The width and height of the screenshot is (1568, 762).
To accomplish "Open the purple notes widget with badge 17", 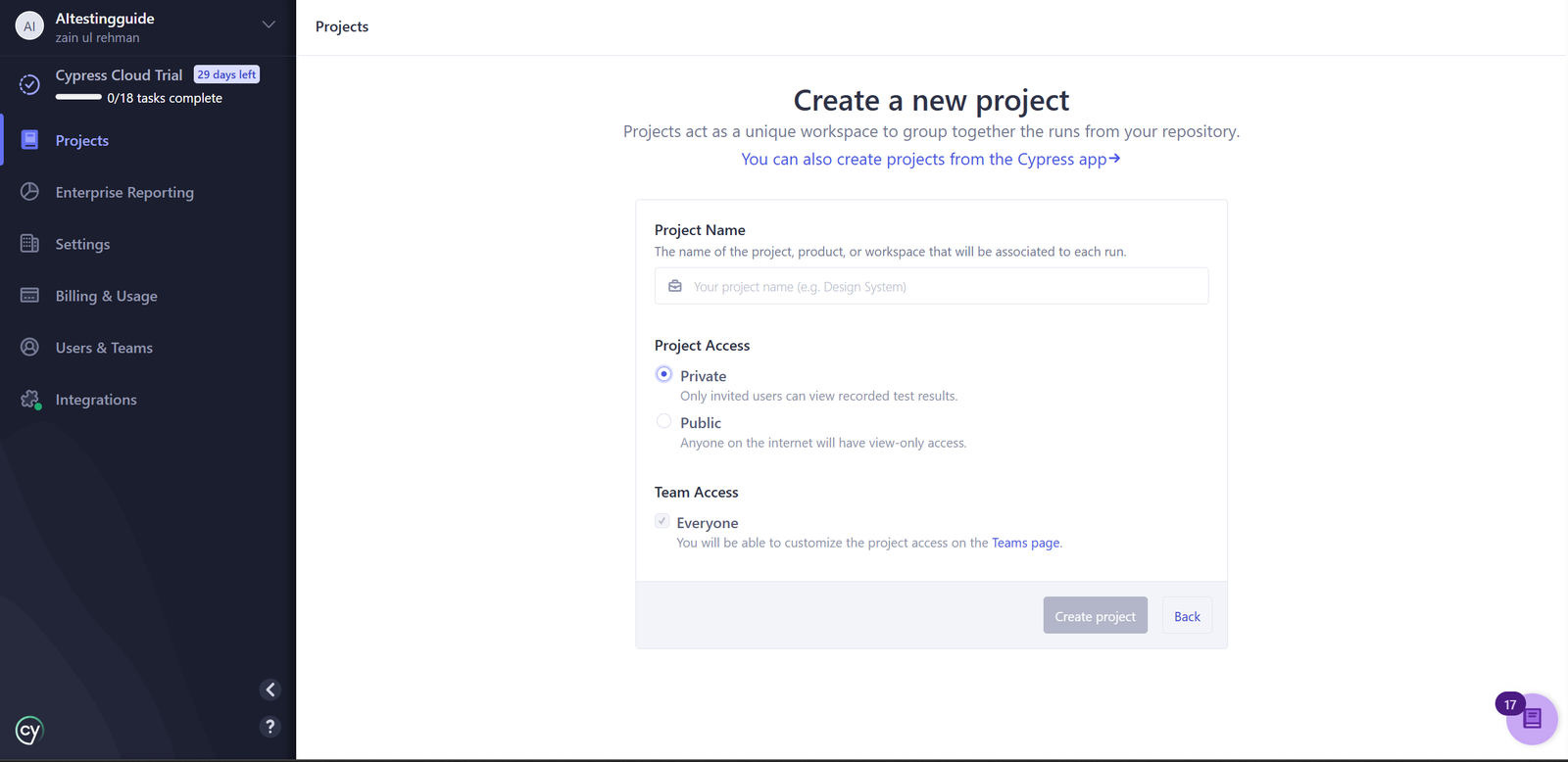I will coord(1531,719).
